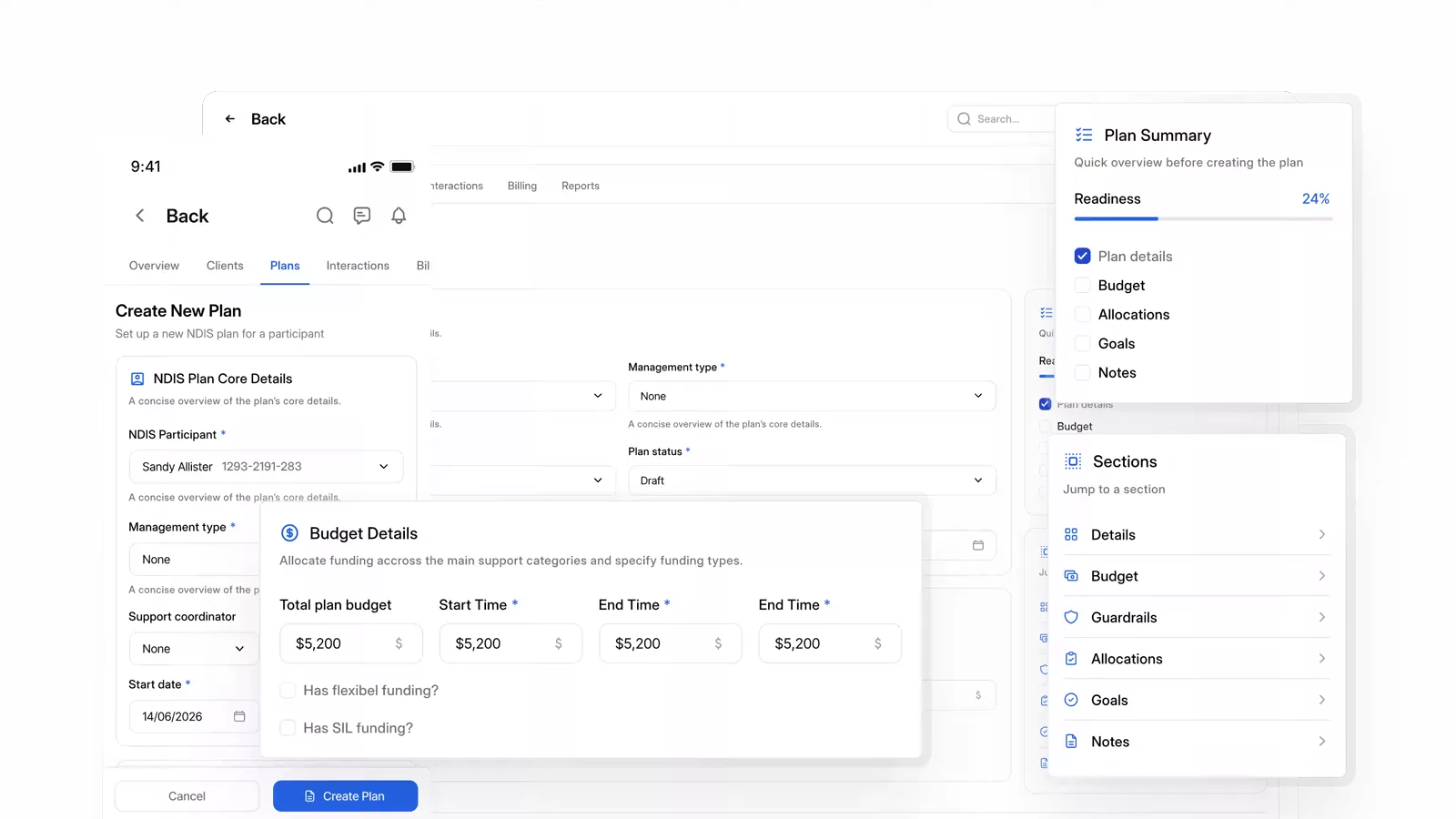Click the Sections panel header icon
Screen dimensions: 1456x819
pos(1074,461)
